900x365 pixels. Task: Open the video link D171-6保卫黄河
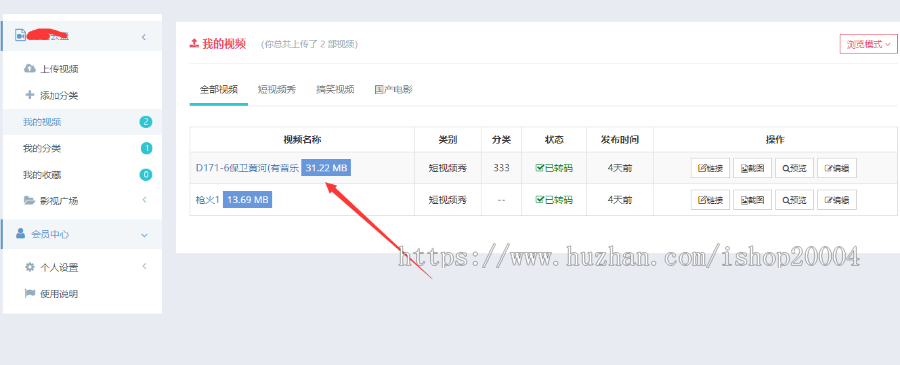[x=247, y=168]
